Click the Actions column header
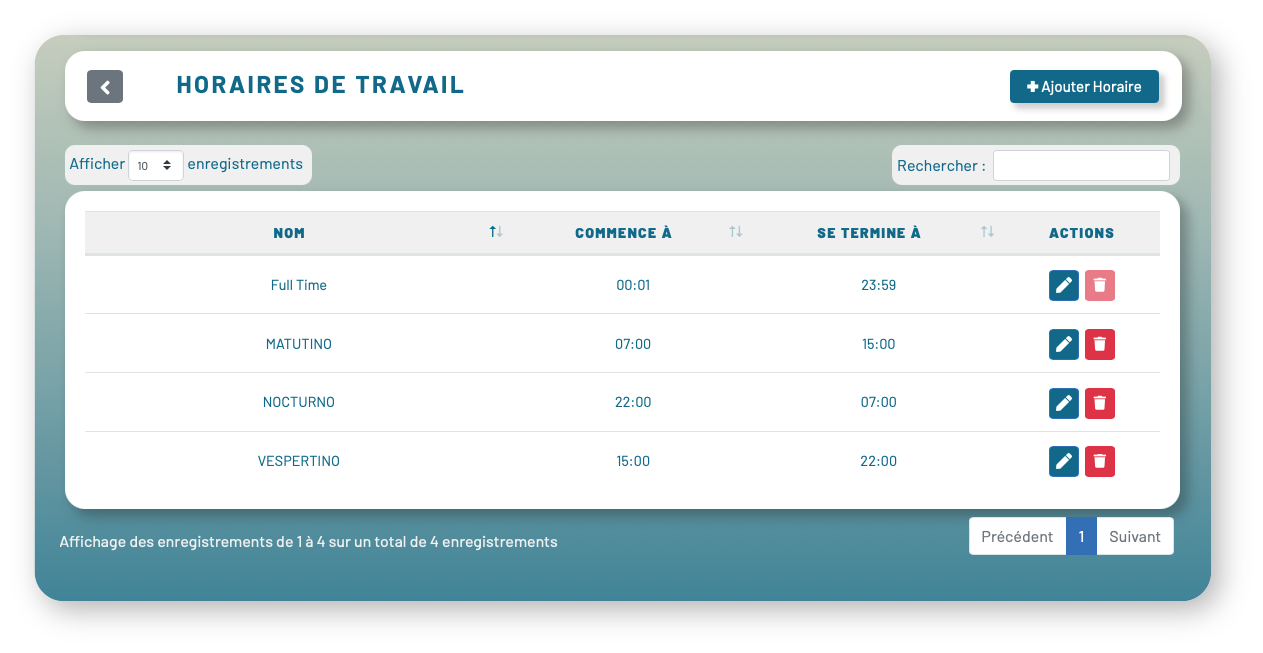Image resolution: width=1263 pixels, height=653 pixels. coord(1081,233)
